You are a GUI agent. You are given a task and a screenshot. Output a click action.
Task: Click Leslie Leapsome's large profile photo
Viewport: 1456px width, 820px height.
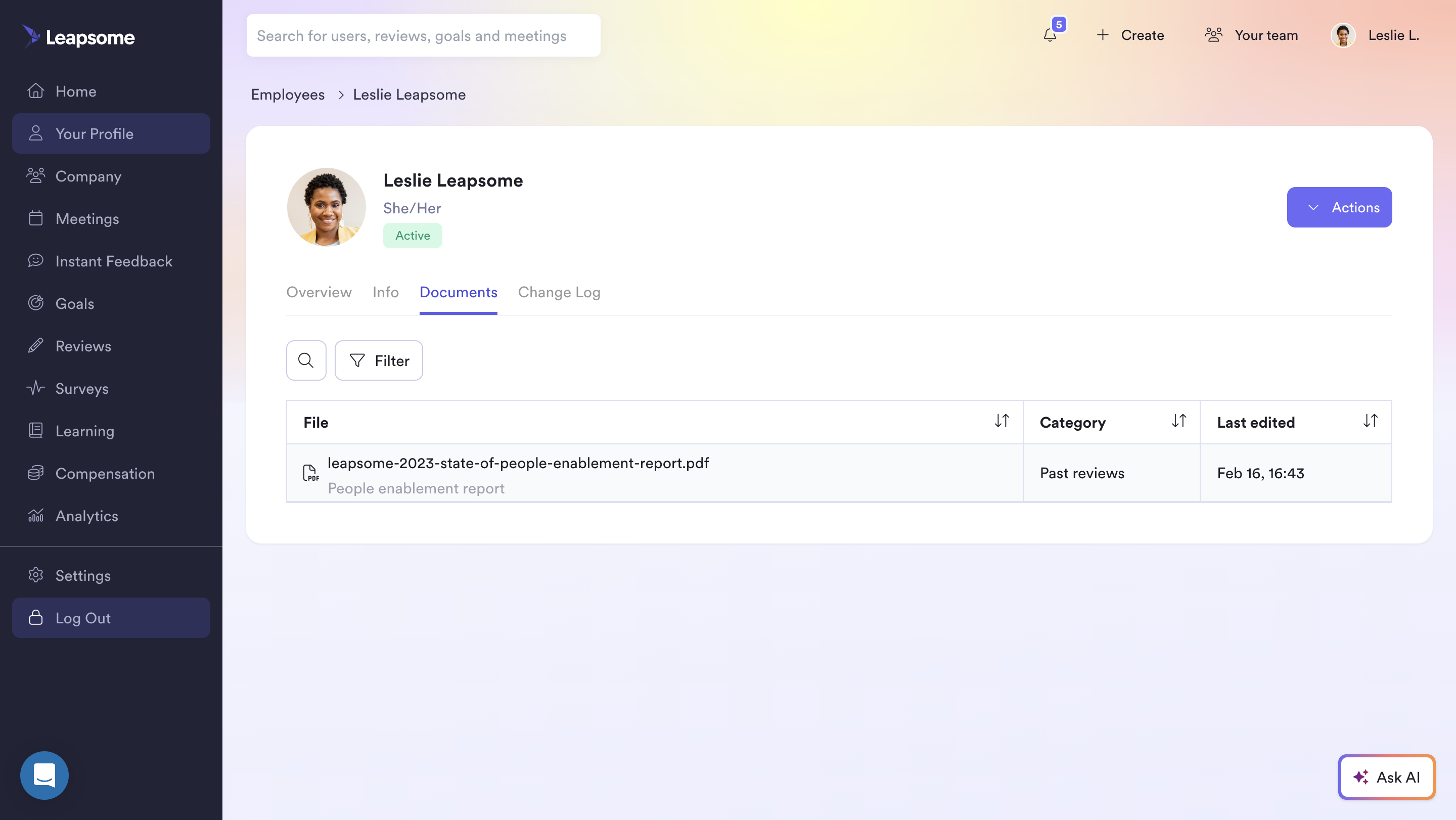(326, 207)
